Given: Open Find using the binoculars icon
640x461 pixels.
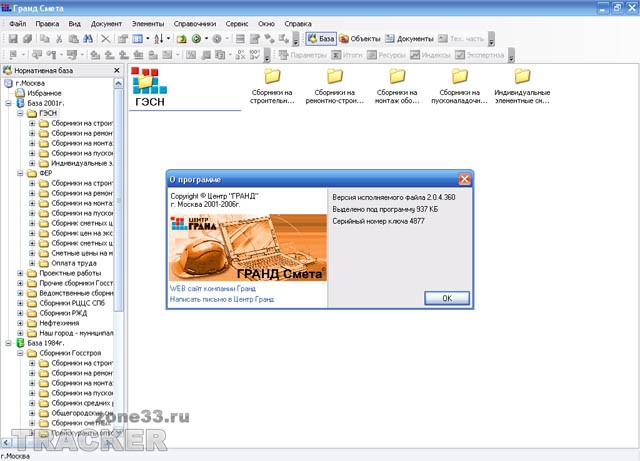Looking at the screenshot, I should [x=88, y=39].
